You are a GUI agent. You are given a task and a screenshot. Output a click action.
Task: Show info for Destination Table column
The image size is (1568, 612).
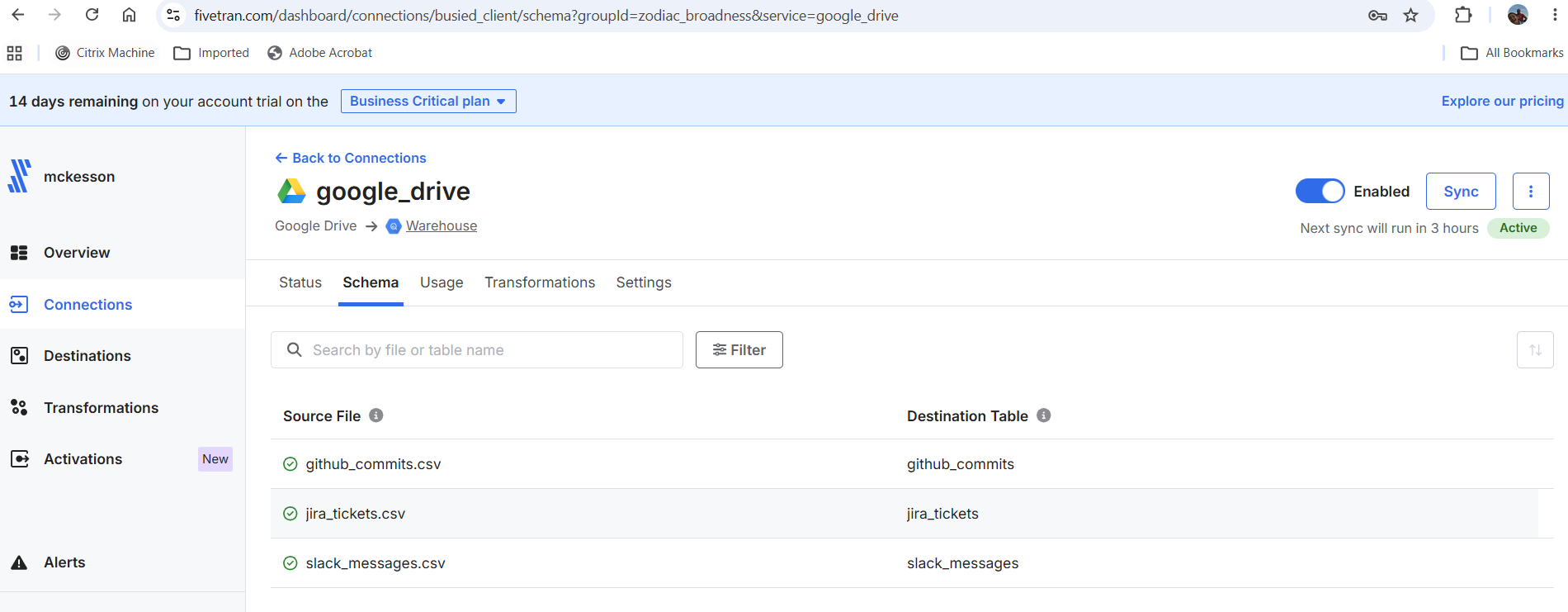pyautogui.click(x=1044, y=415)
